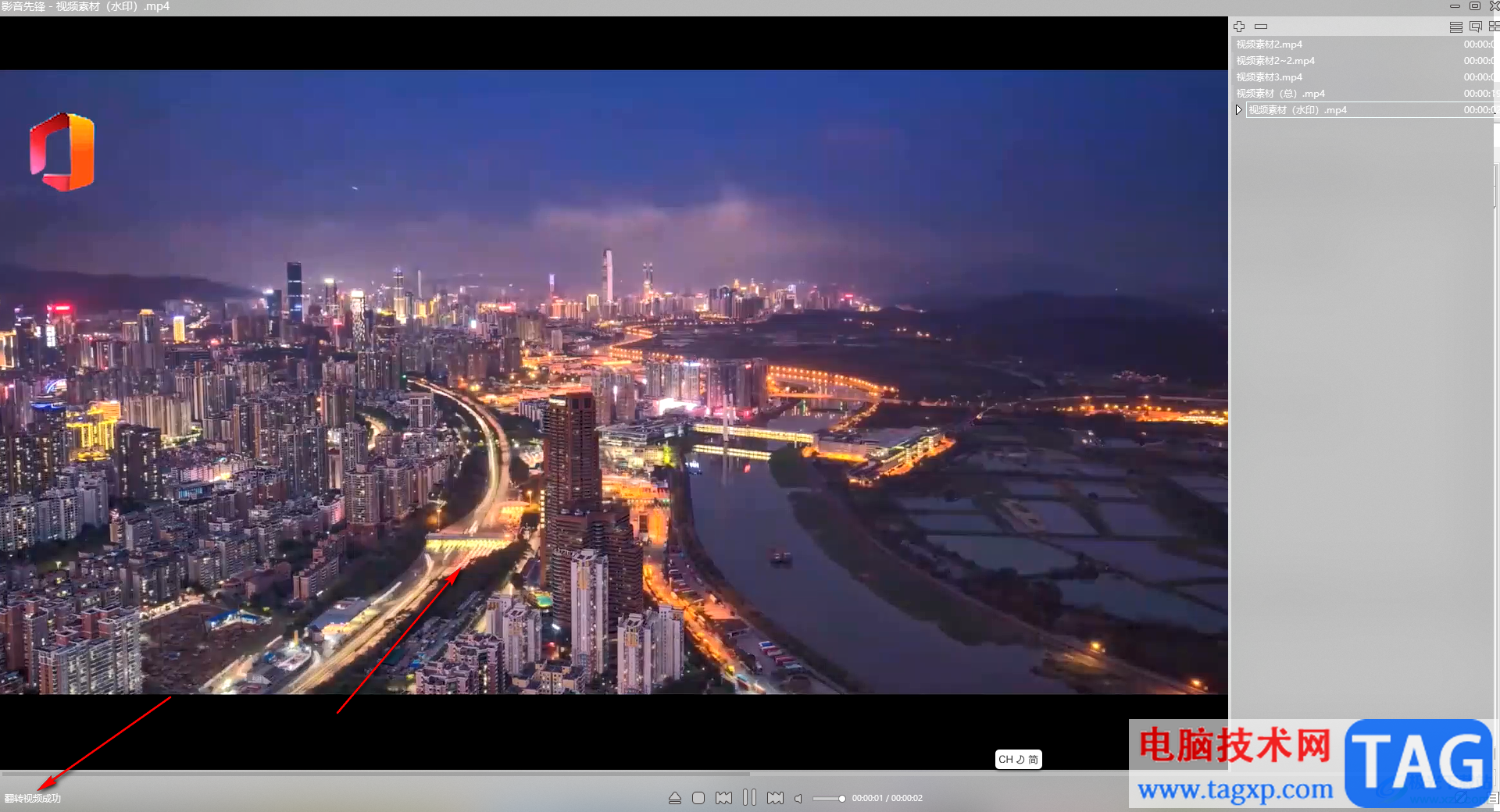Stop playback with the stop button
Image resolution: width=1500 pixels, height=812 pixels.
698,798
